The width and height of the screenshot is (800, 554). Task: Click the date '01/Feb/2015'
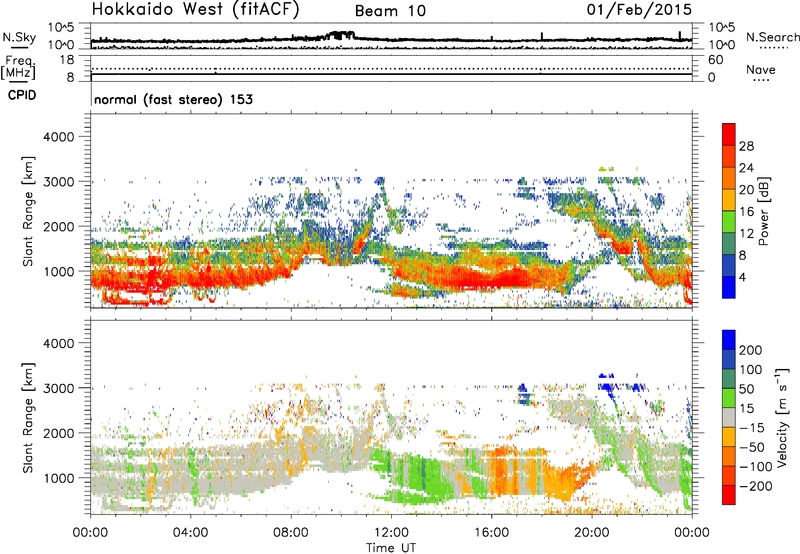[639, 9]
